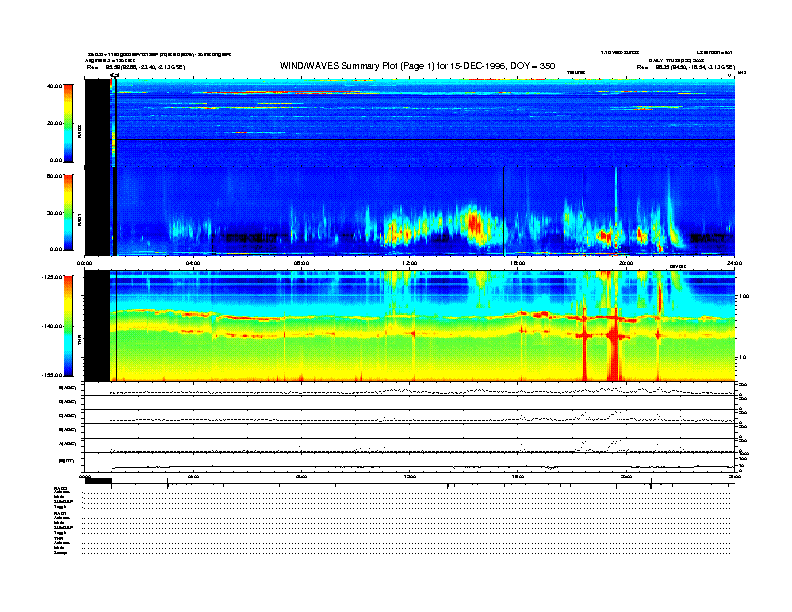Click the 20.00 color scale label
Image resolution: width=792 pixels, height=612 pixels.
(54, 123)
